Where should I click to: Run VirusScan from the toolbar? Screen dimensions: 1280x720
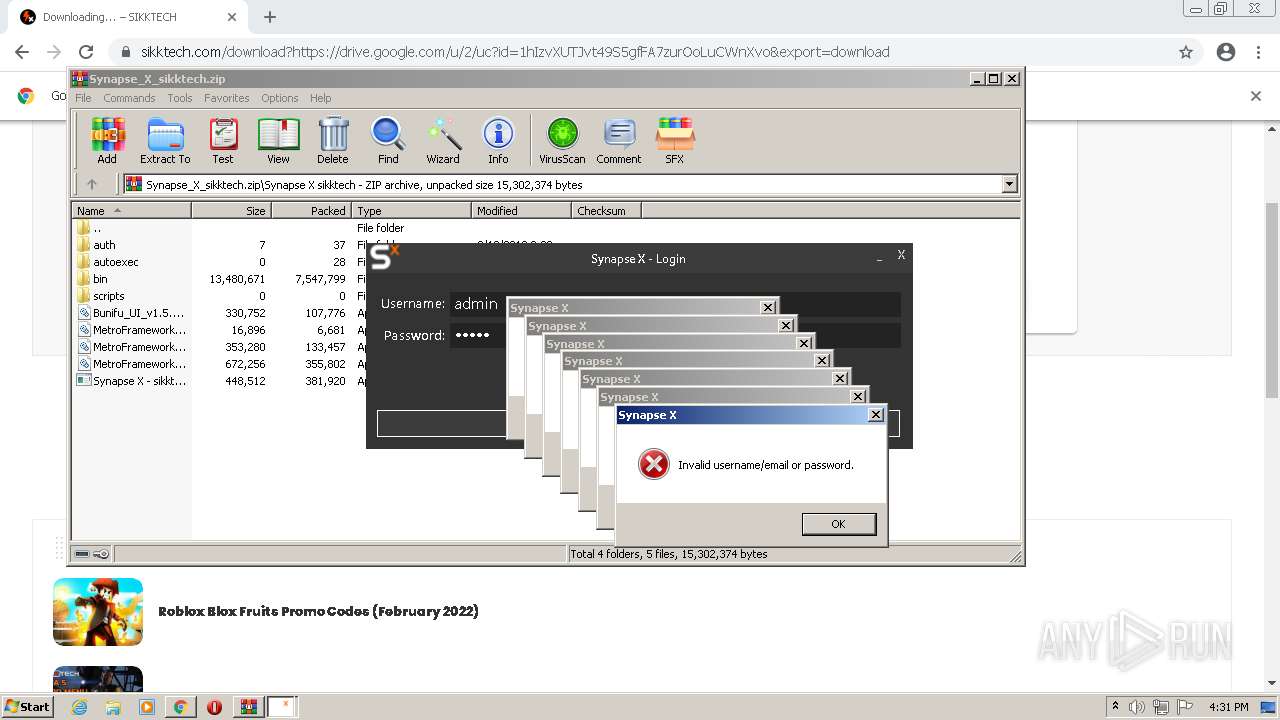point(562,141)
